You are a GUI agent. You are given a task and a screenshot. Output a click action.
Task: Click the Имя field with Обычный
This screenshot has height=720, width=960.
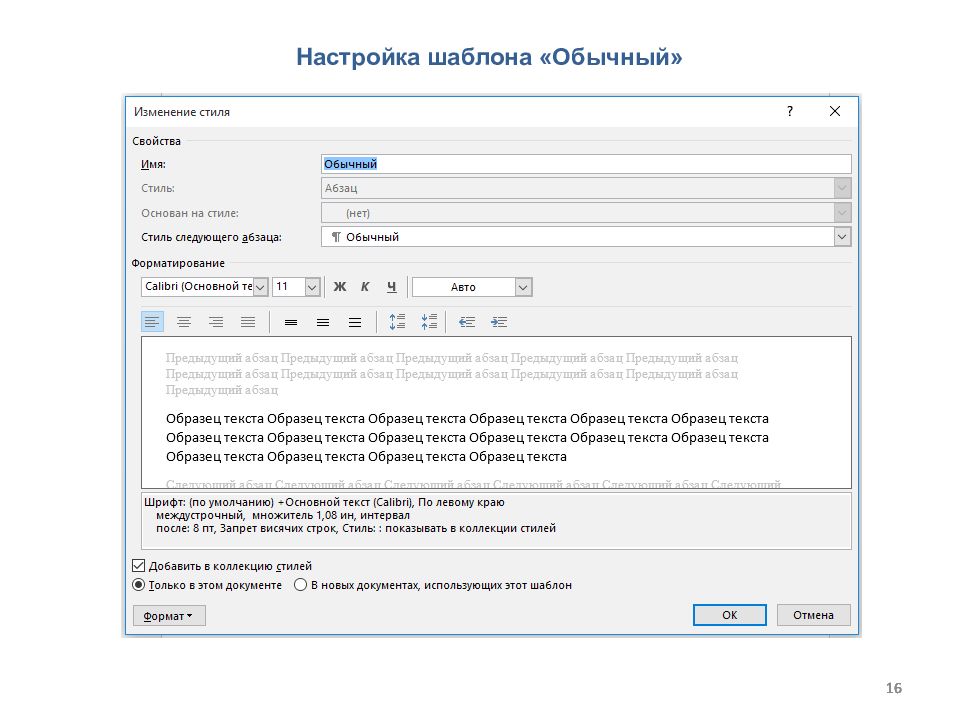pyautogui.click(x=586, y=163)
